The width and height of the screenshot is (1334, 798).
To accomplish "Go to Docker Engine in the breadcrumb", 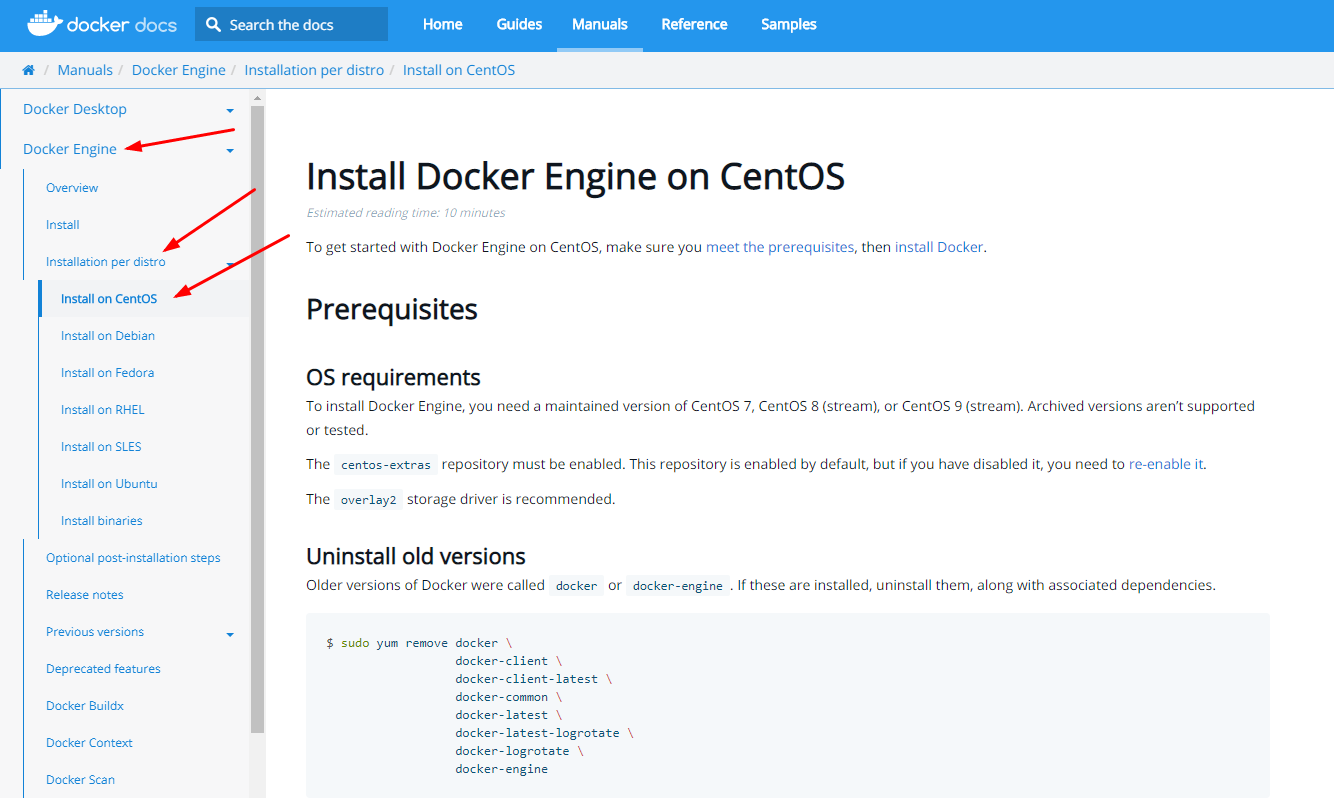I will pyautogui.click(x=179, y=70).
